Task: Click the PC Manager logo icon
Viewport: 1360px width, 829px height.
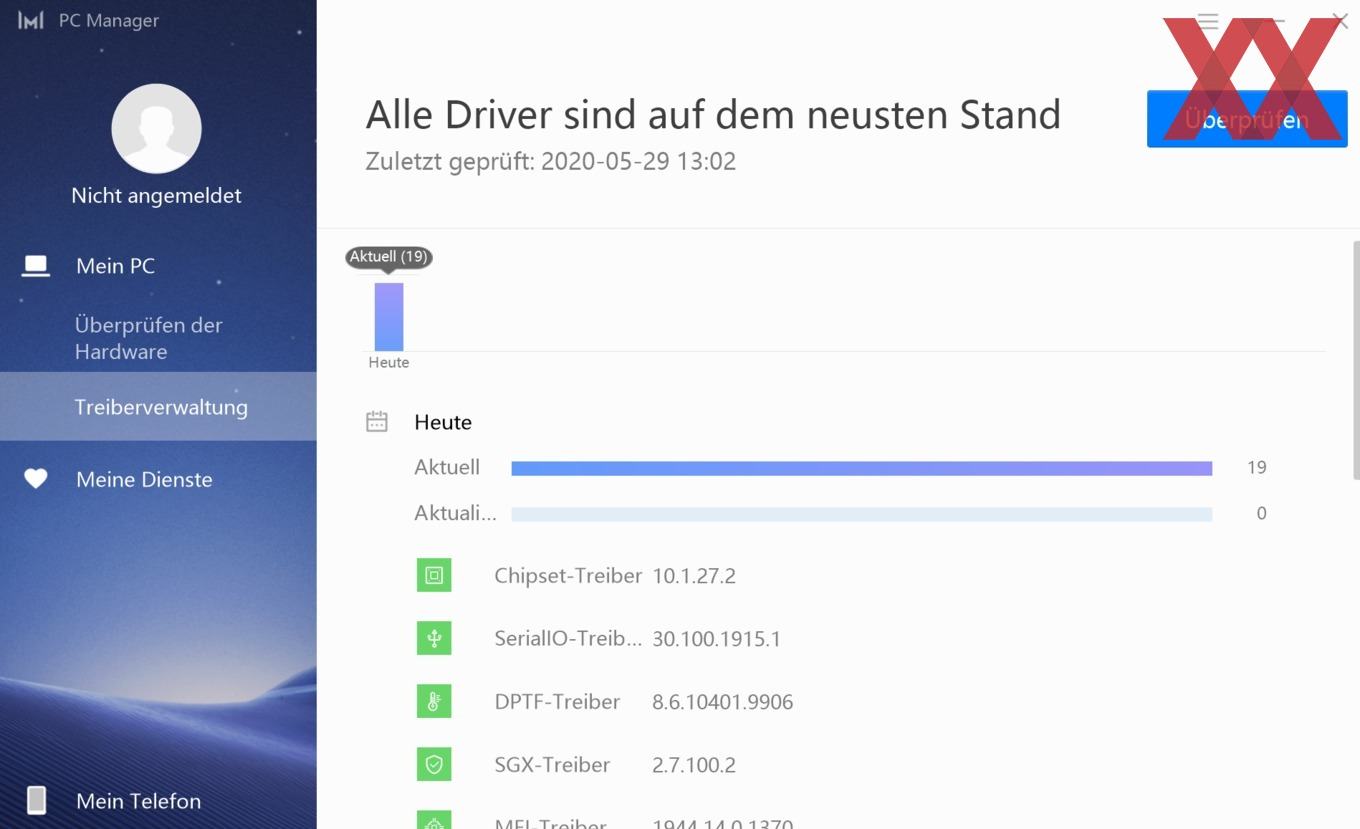Action: [31, 20]
